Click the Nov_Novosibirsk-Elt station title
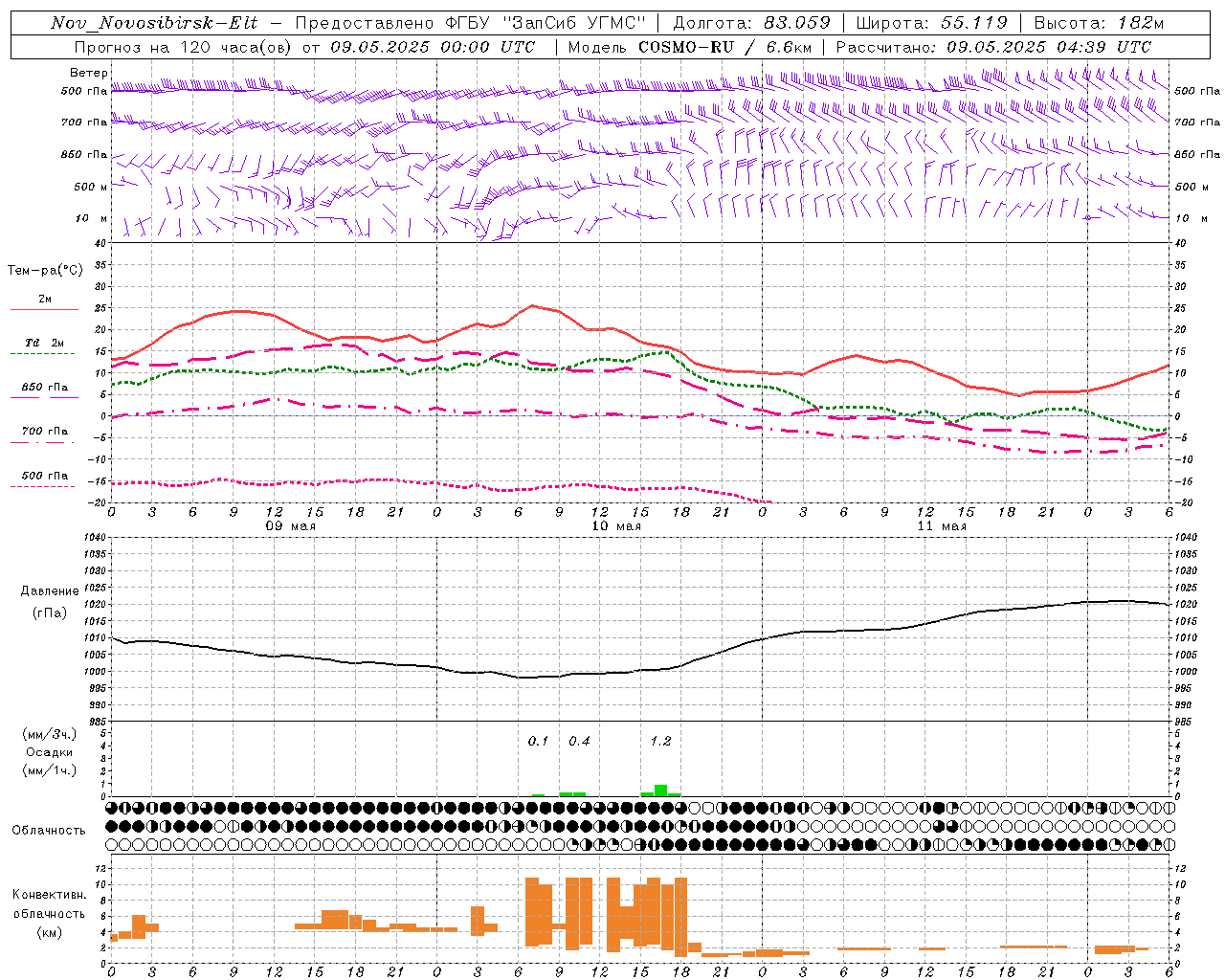1225x980 pixels. point(154,23)
